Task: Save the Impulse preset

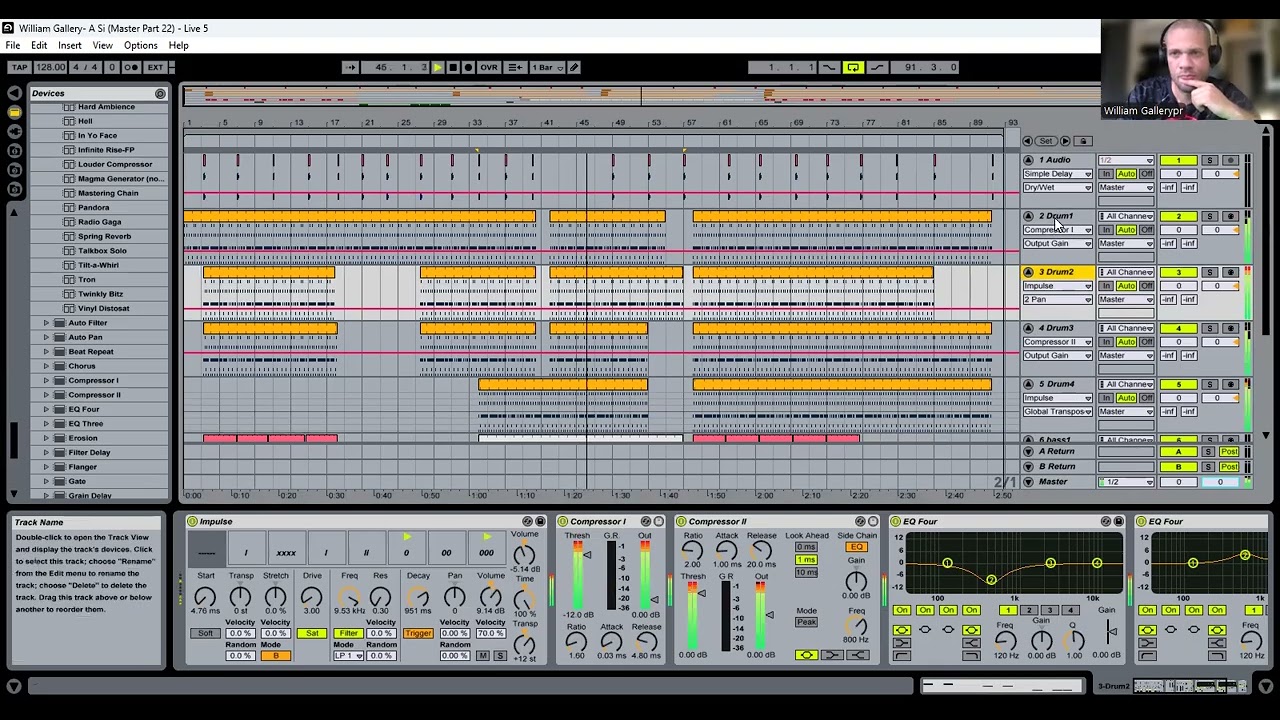Action: click(540, 521)
